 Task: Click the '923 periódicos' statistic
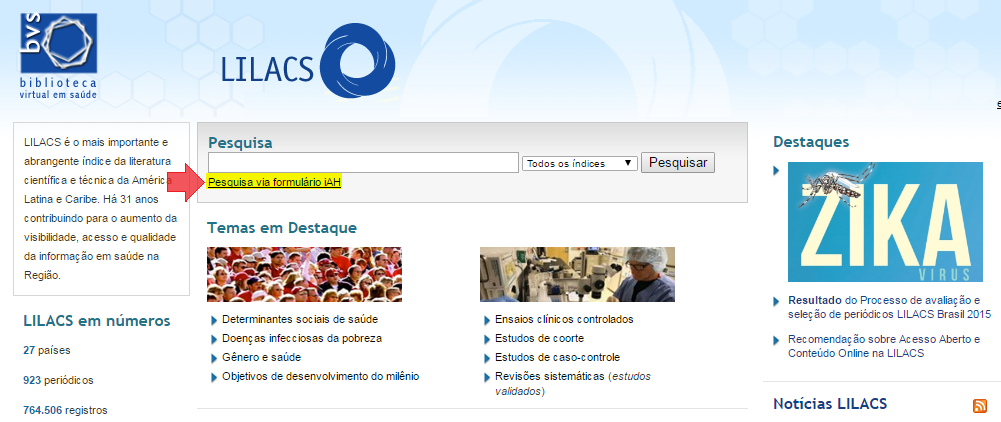pos(58,381)
